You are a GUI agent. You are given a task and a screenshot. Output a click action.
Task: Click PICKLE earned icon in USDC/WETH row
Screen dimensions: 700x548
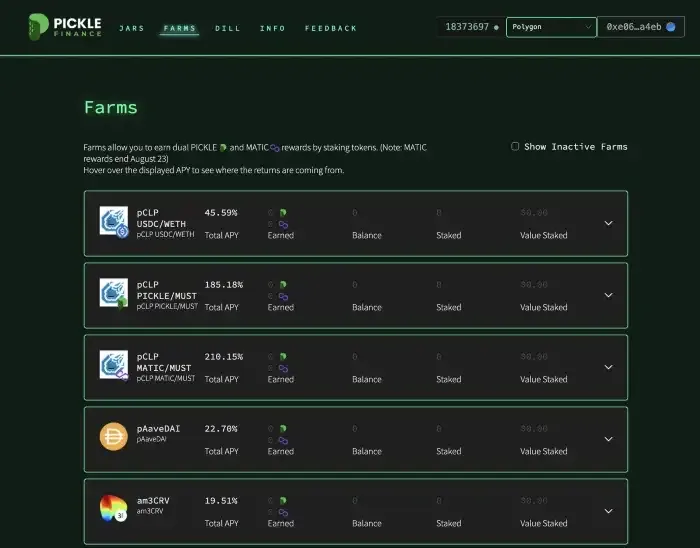[283, 212]
